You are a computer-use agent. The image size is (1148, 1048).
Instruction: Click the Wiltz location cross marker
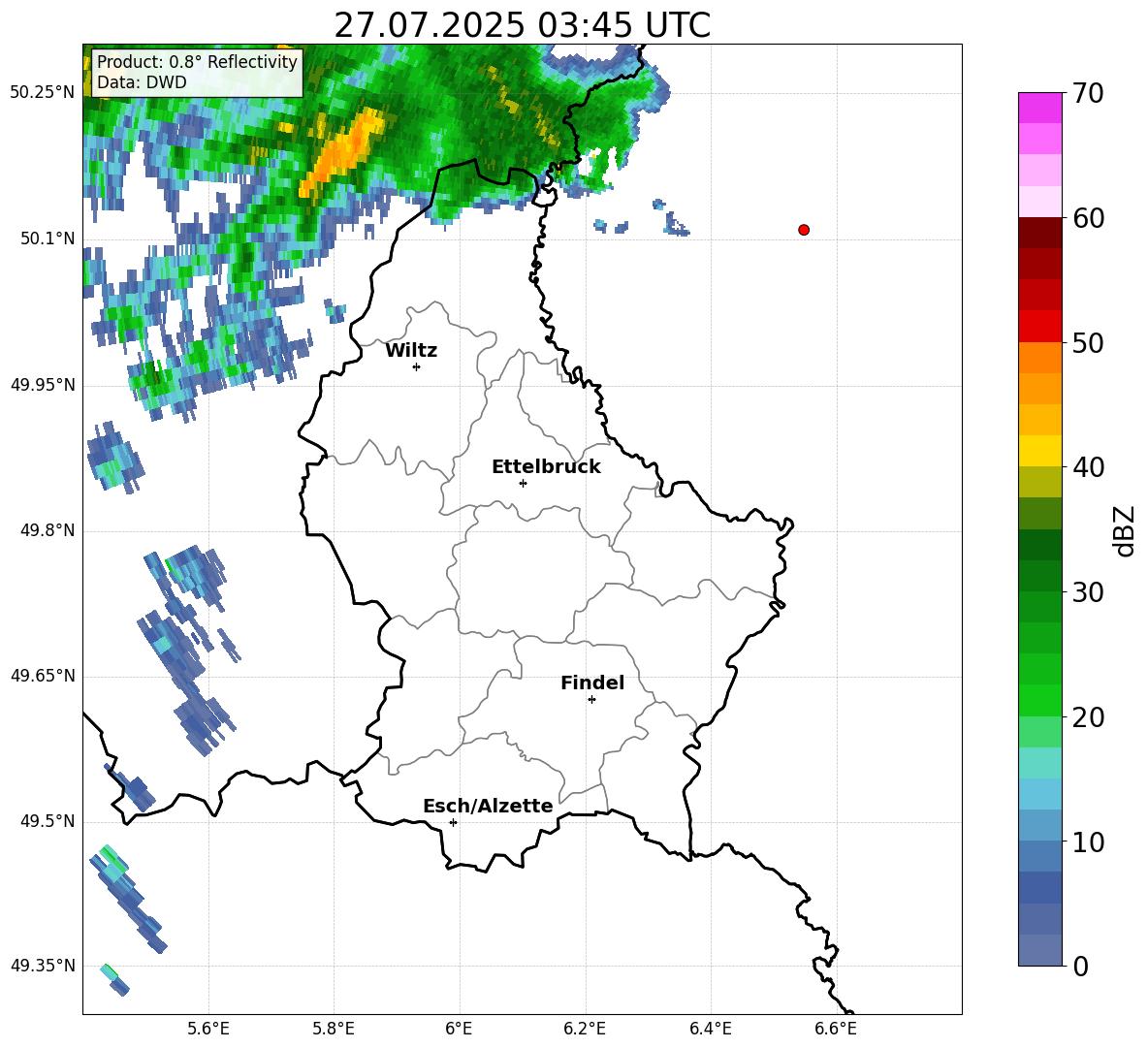[x=417, y=366]
